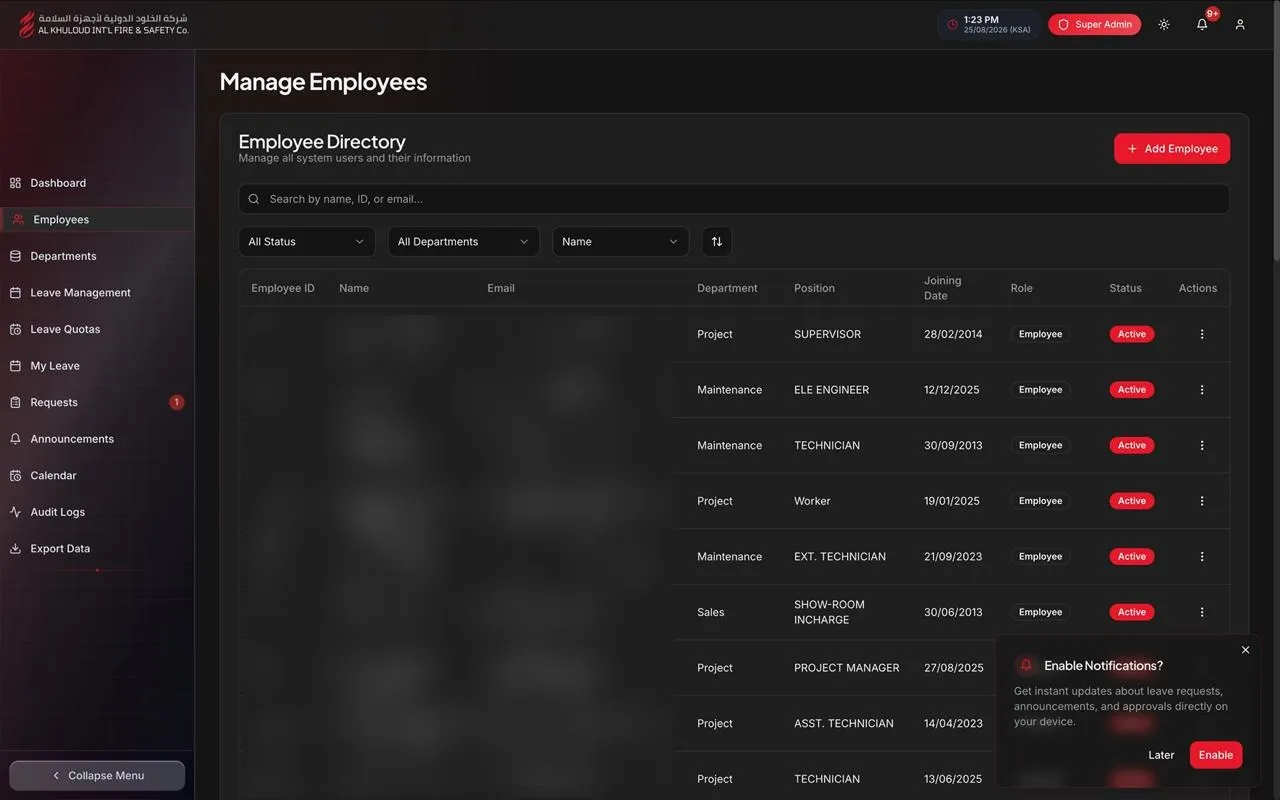Open actions menu for ELE ENGINEER row
This screenshot has height=800, width=1280.
point(1202,390)
